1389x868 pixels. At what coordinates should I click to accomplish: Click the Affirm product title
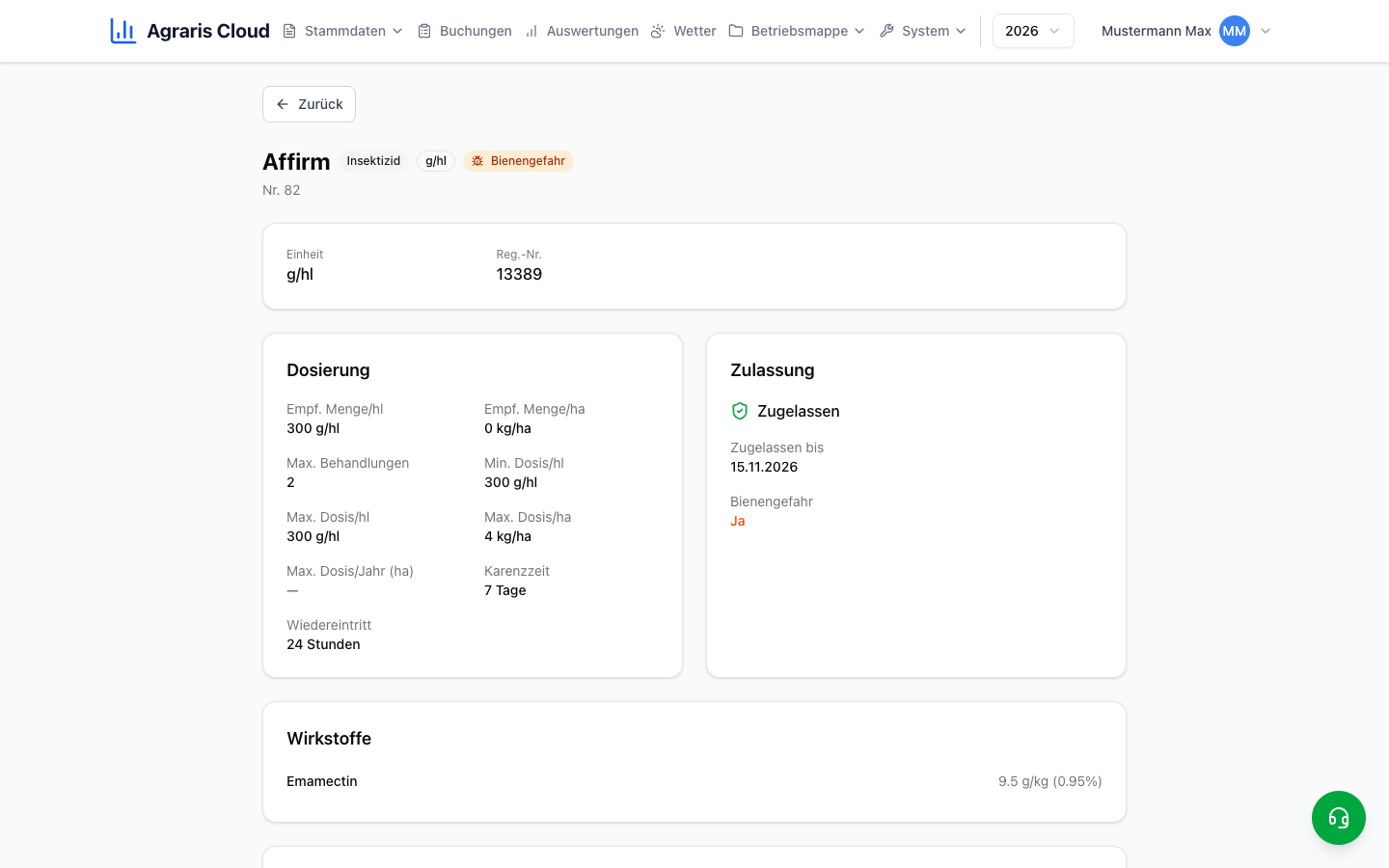tap(296, 162)
